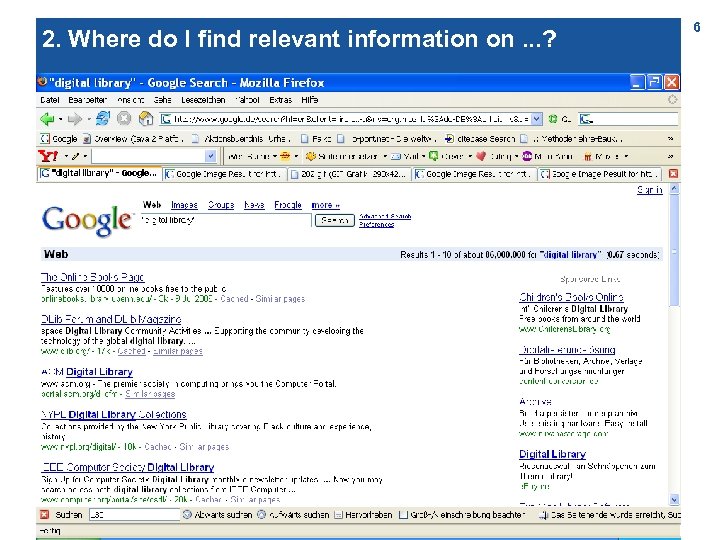Open the Forward button history dropdown arrow
The height and width of the screenshot is (540, 720).
[88, 119]
